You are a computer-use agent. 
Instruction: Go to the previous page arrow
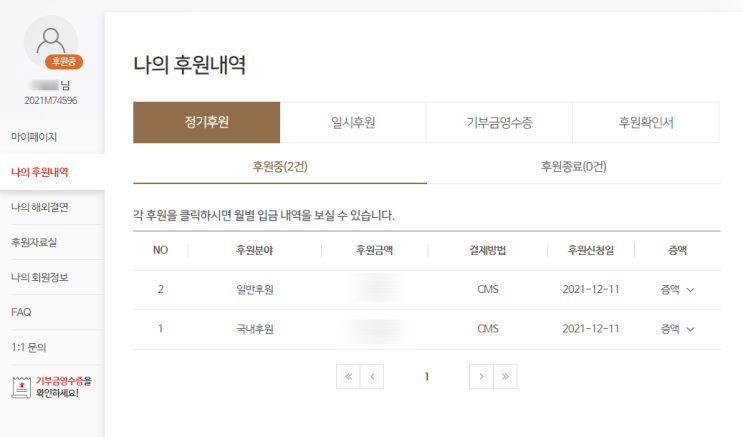372,376
